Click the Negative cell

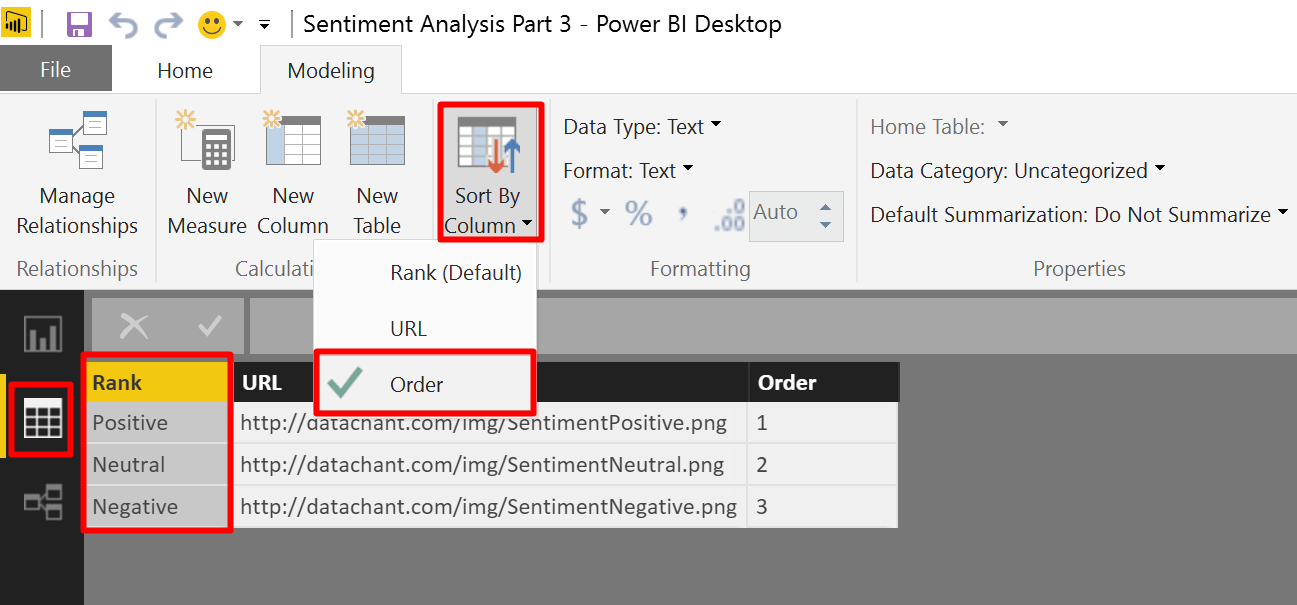point(158,507)
